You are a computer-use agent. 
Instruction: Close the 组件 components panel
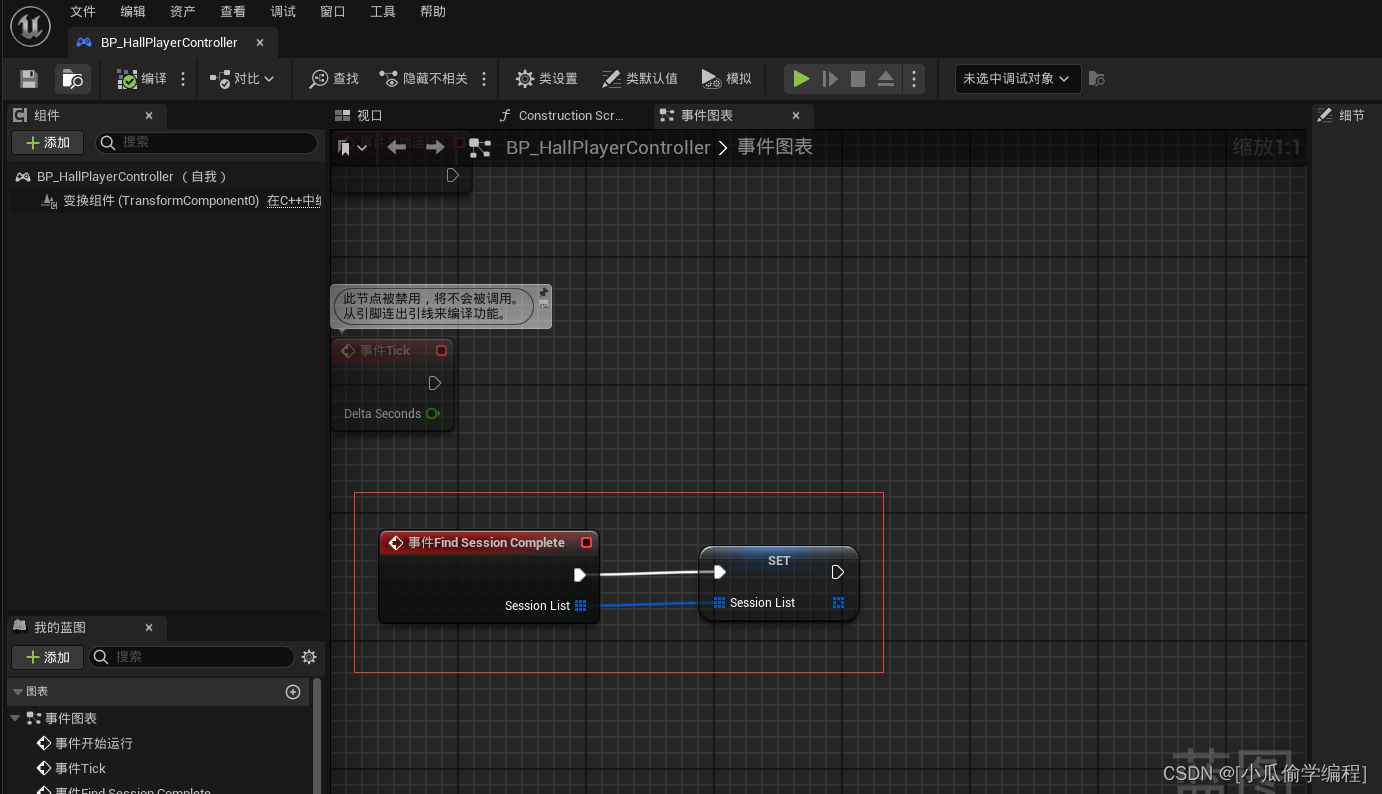click(x=149, y=115)
